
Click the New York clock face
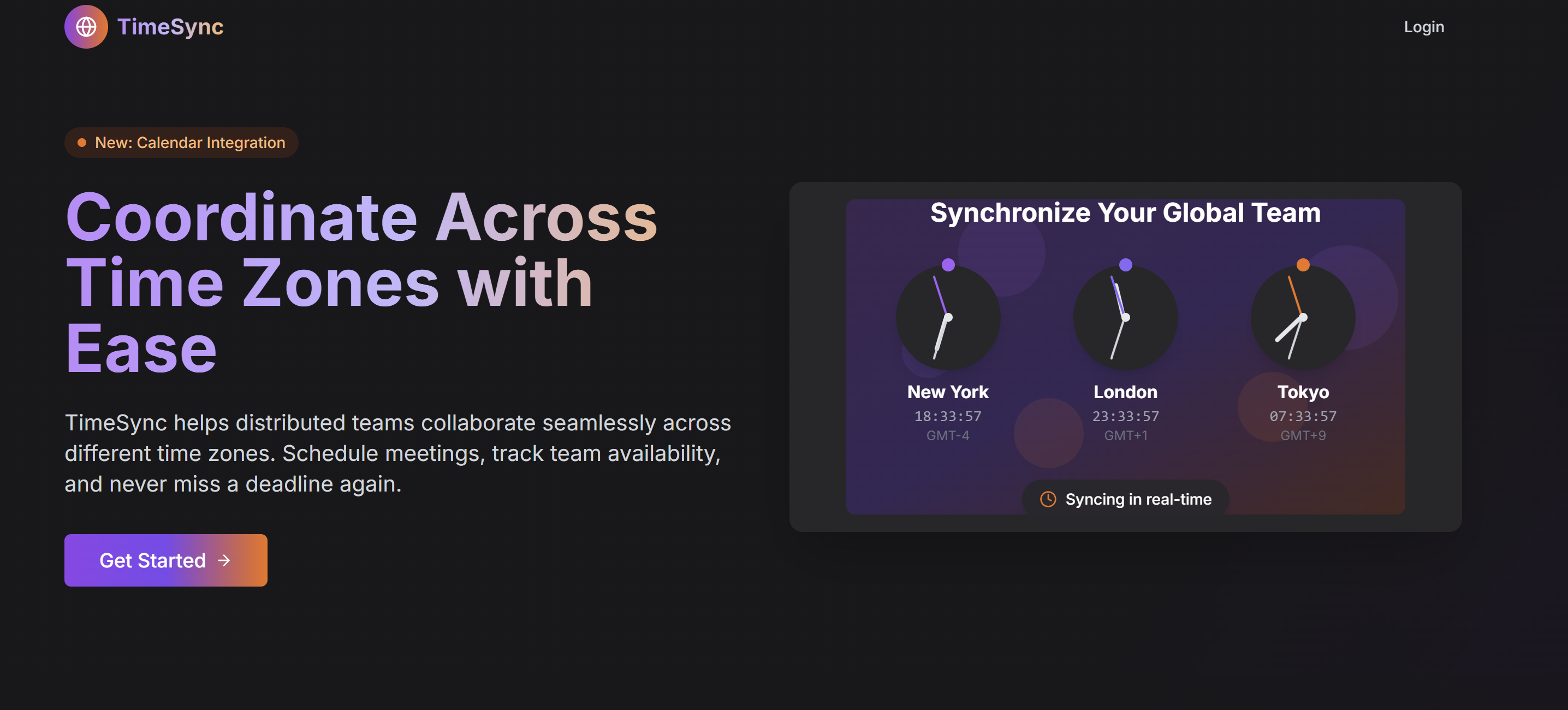tap(948, 317)
